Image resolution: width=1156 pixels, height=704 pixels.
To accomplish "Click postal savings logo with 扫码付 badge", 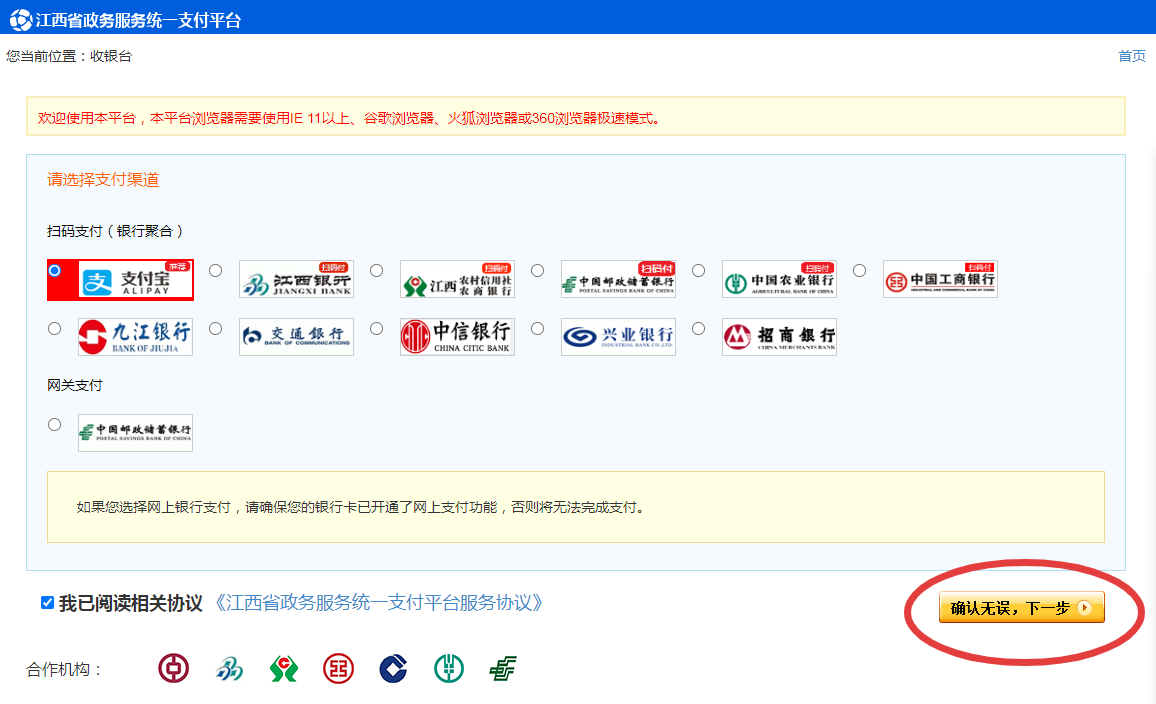I will coord(619,279).
